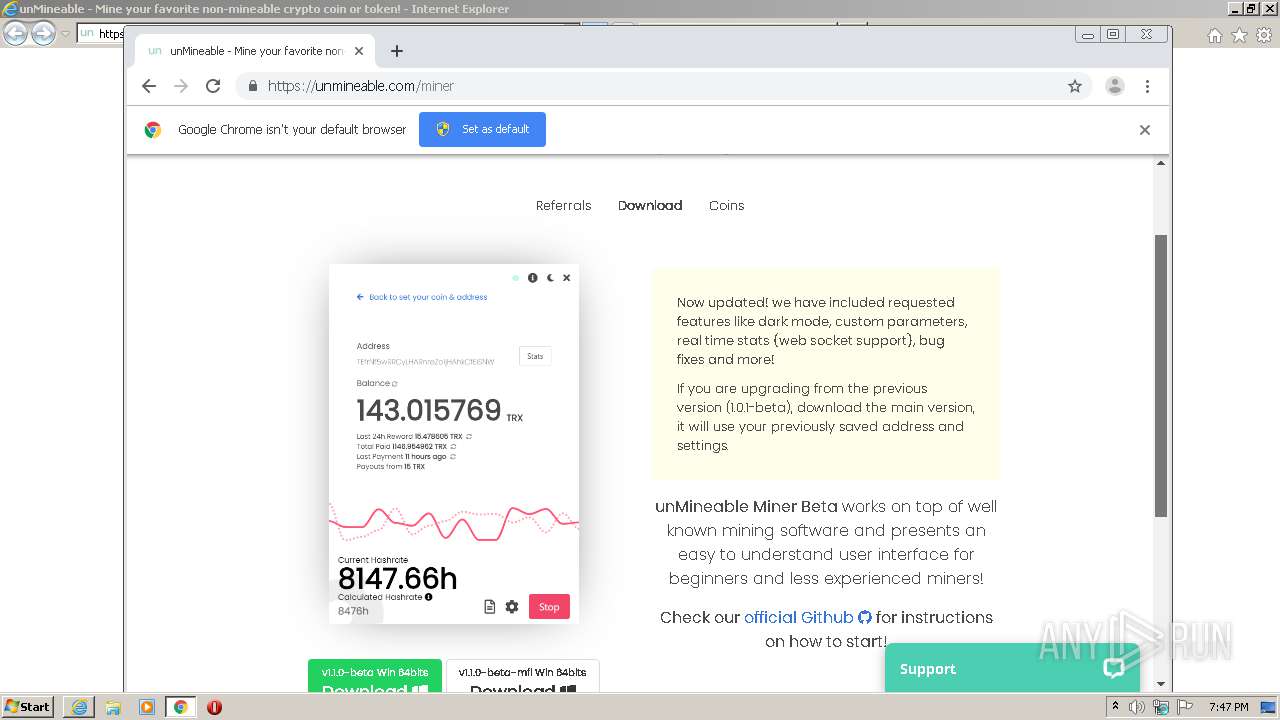1280x720 pixels.
Task: Click the scrollbar up arrow
Action: [x=1161, y=163]
